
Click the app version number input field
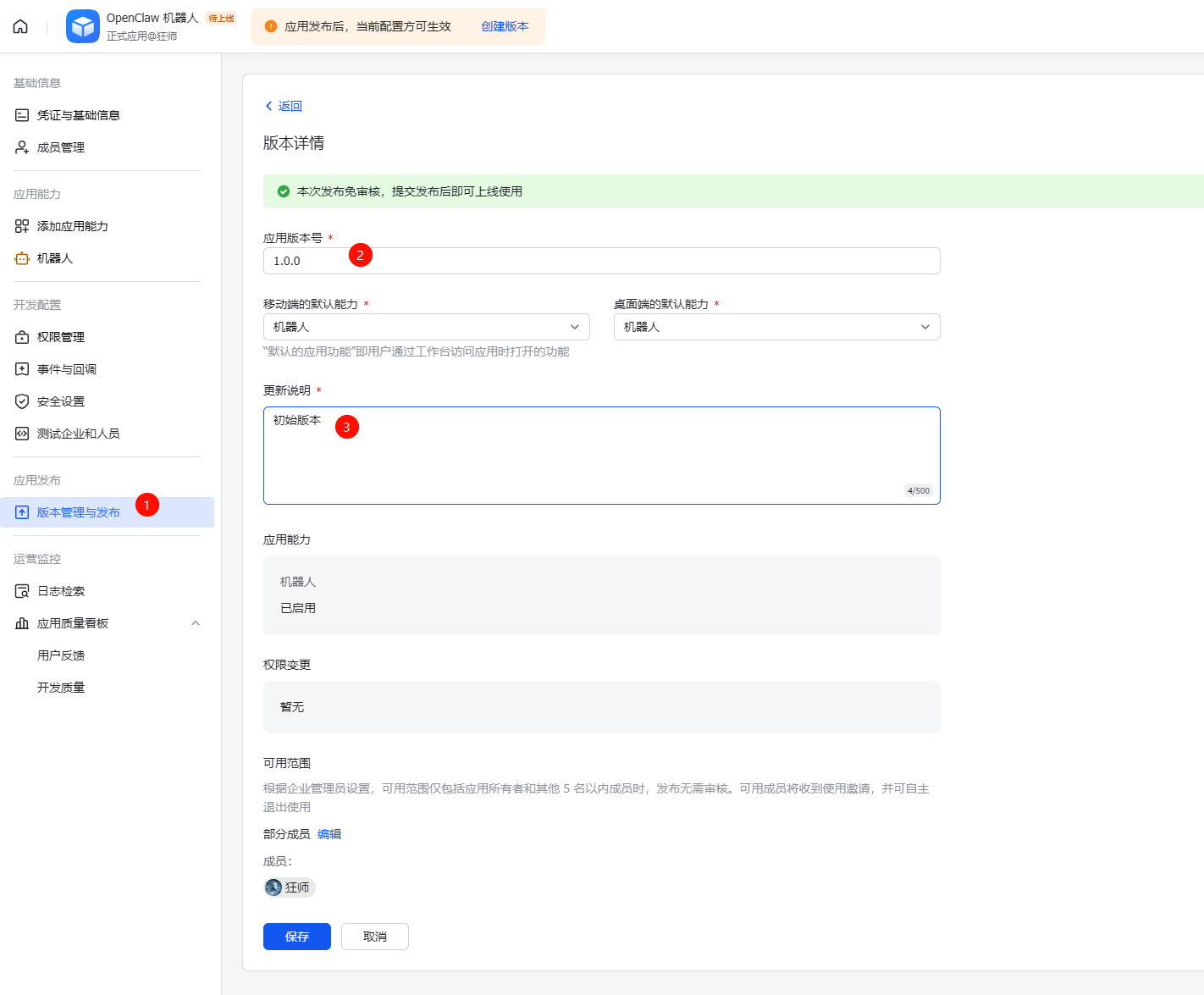click(x=601, y=261)
